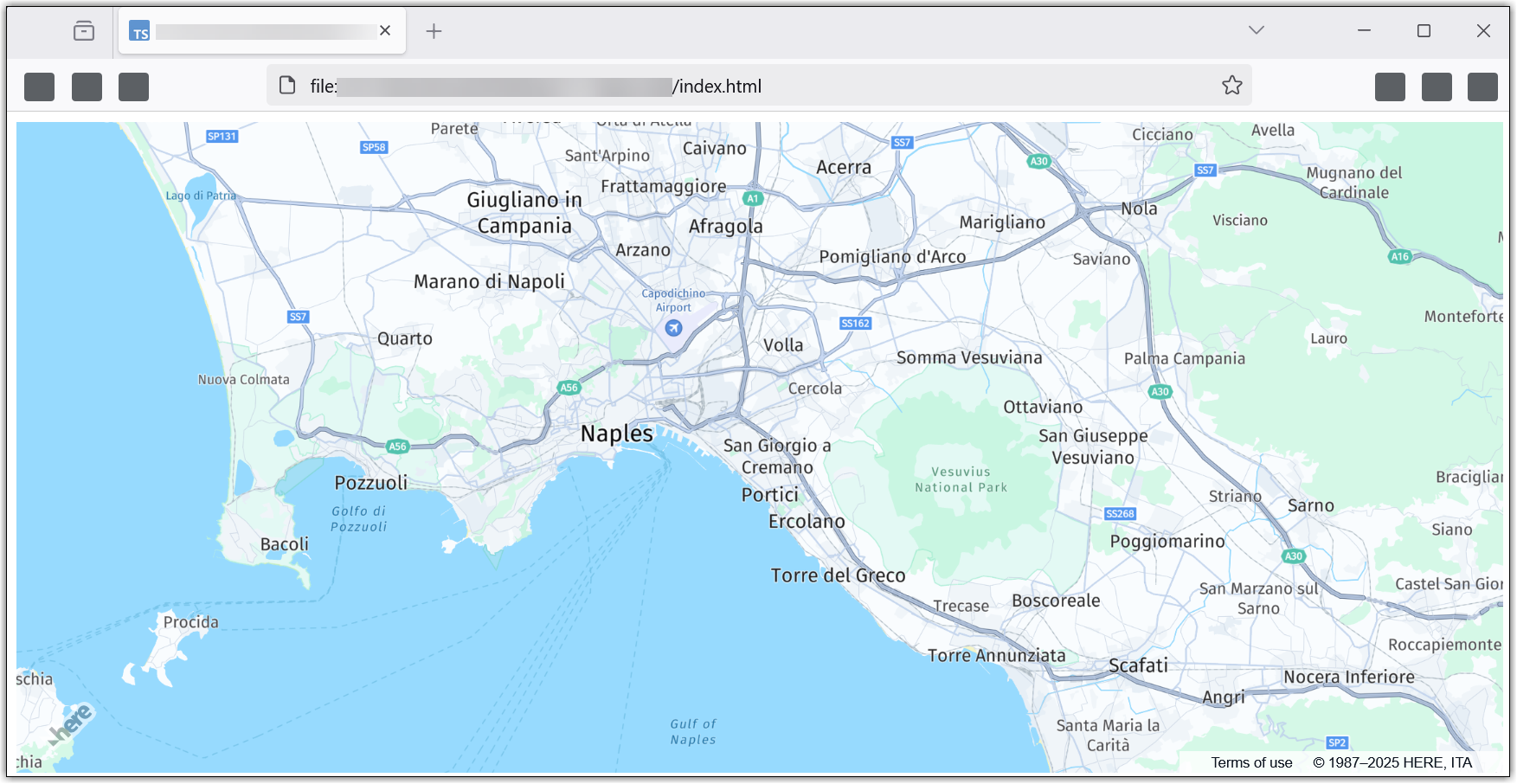Open a new browser tab

pyautogui.click(x=434, y=31)
